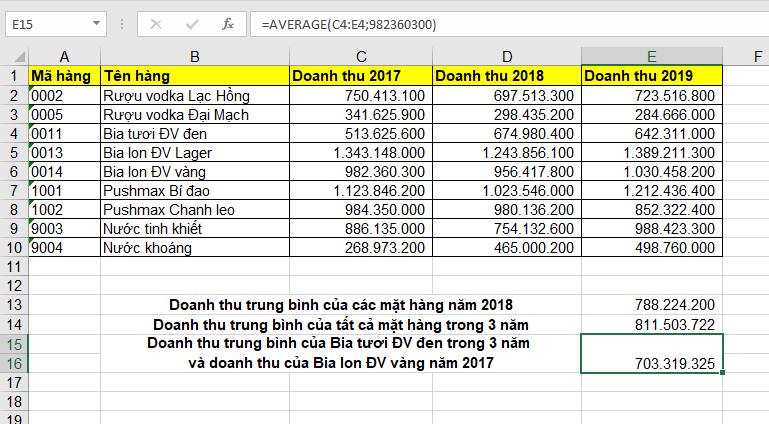The image size is (769, 424).
Task: Select column C header
Action: tap(360, 55)
